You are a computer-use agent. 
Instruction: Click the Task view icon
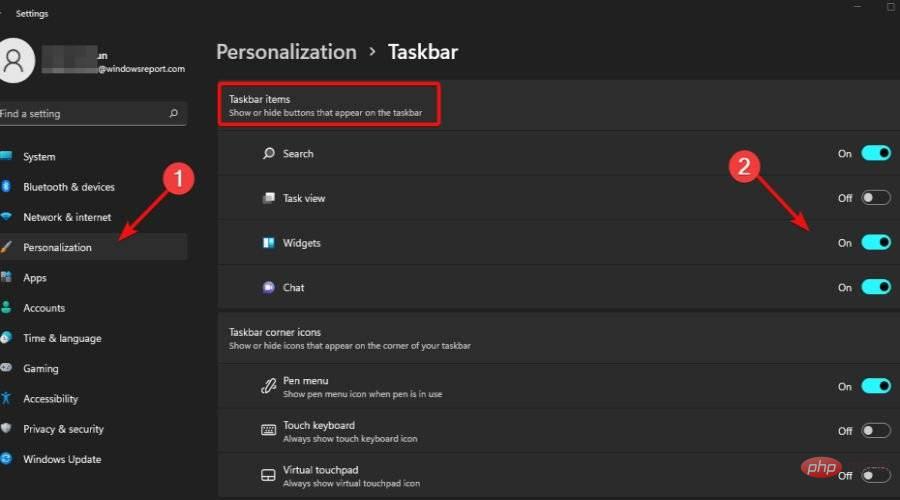[269, 198]
